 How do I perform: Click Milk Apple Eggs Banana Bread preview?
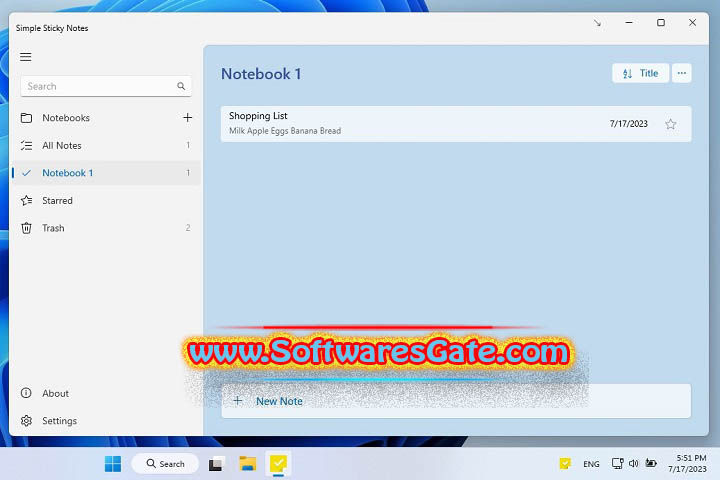[285, 131]
